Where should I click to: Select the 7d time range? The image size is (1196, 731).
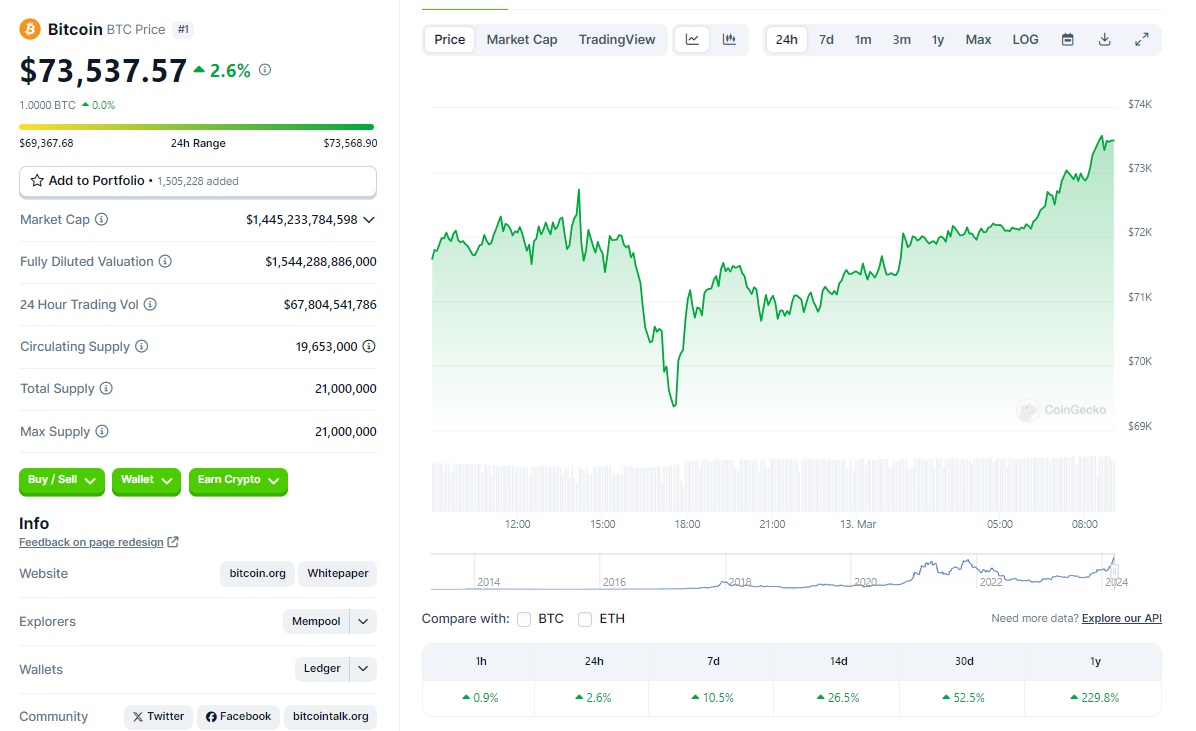tap(826, 40)
